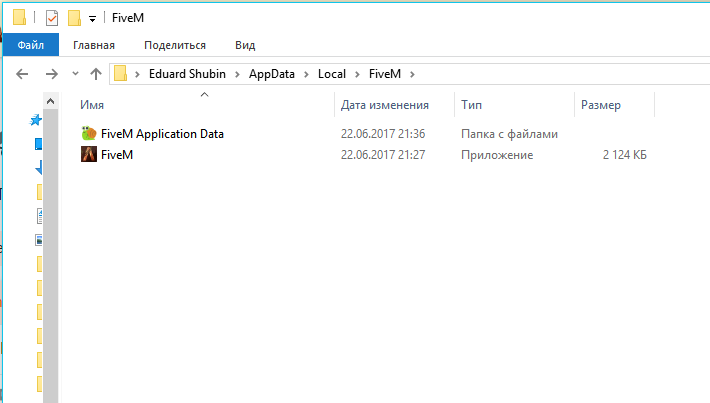Sort by the Имя column header

92,105
